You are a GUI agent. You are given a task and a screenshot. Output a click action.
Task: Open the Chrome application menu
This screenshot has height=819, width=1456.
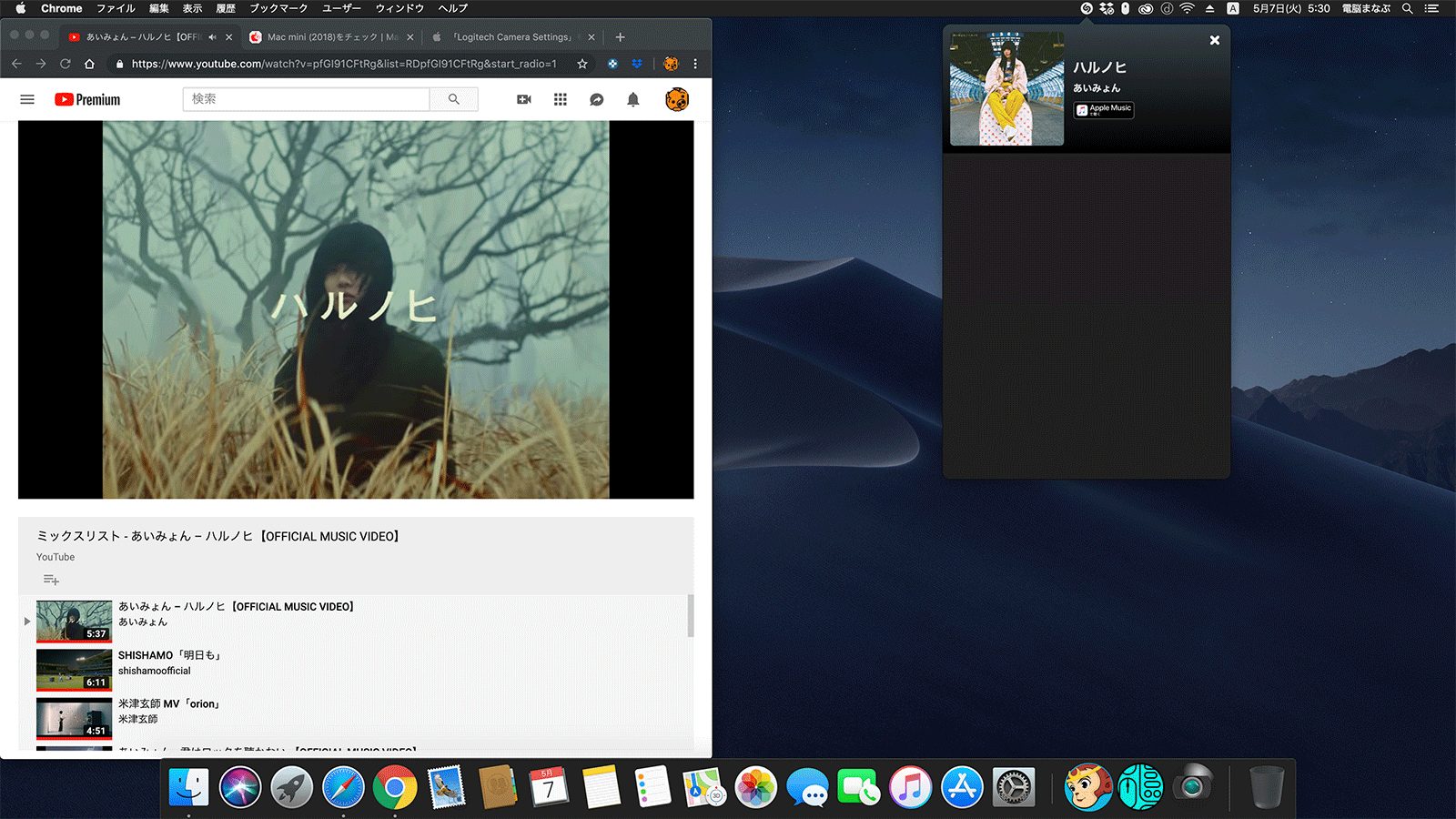click(62, 8)
